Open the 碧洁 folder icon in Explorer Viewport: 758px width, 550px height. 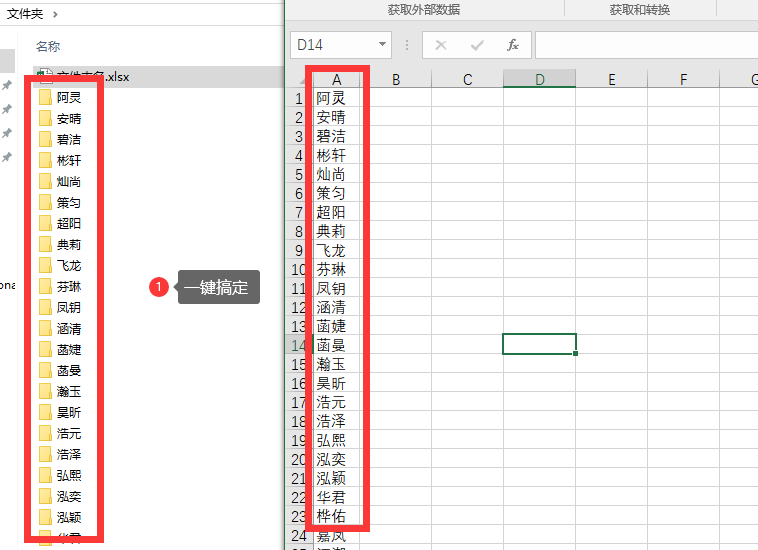[45, 139]
